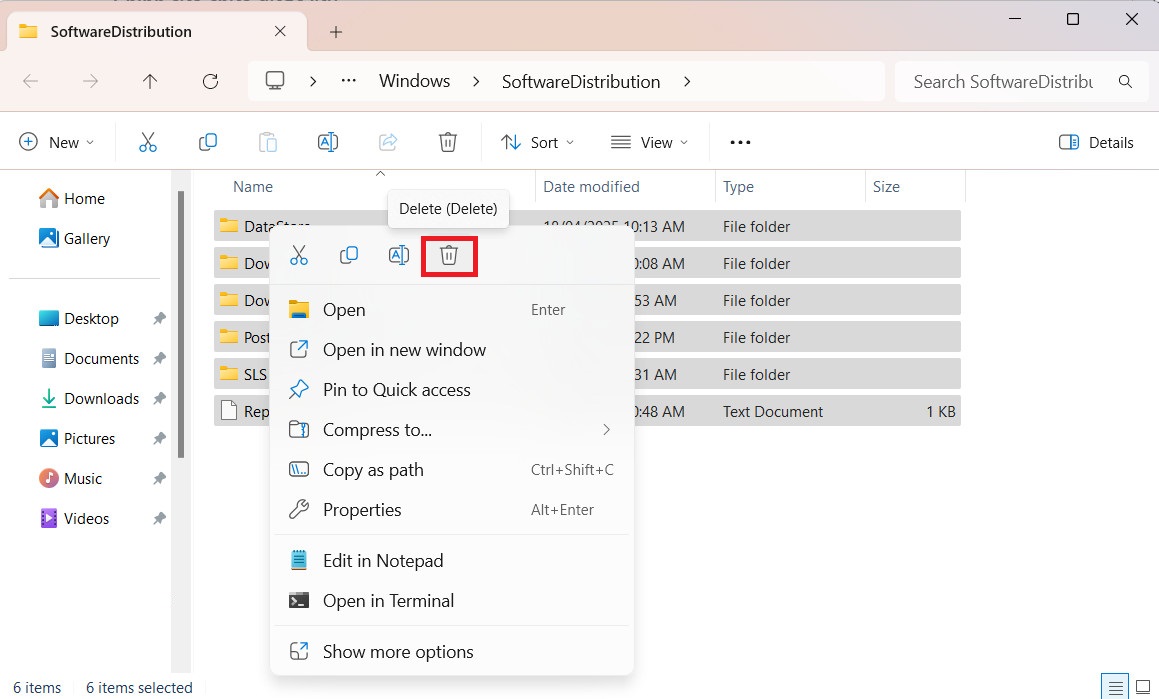Click the Delete trash icon in the toolbar

[448, 142]
